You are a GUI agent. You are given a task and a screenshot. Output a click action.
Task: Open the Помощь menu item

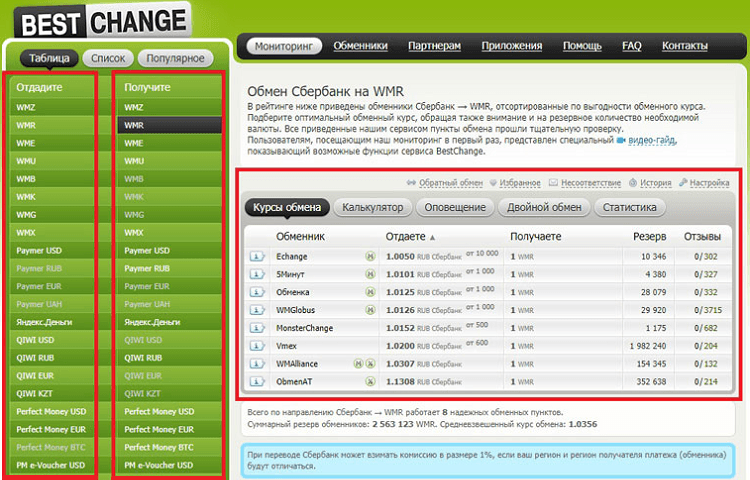coord(582,46)
